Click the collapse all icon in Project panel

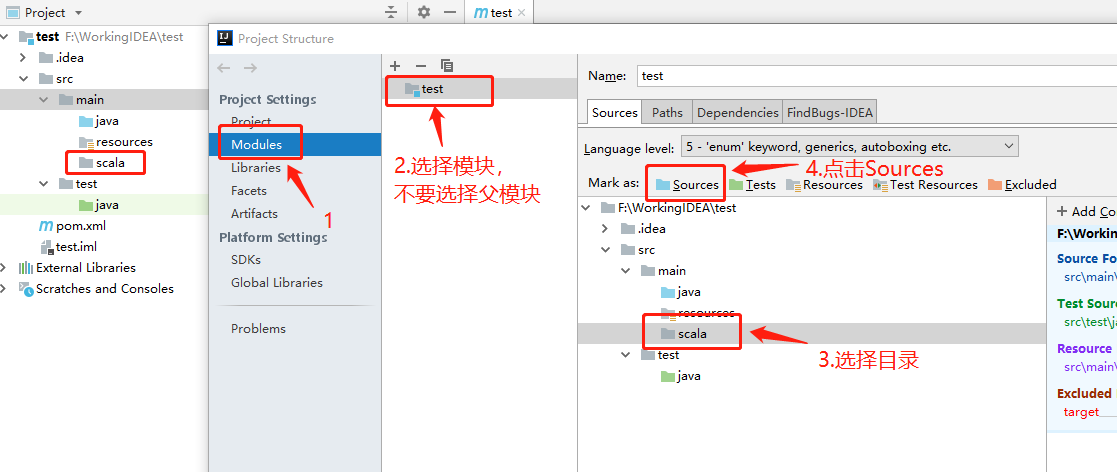click(x=390, y=12)
